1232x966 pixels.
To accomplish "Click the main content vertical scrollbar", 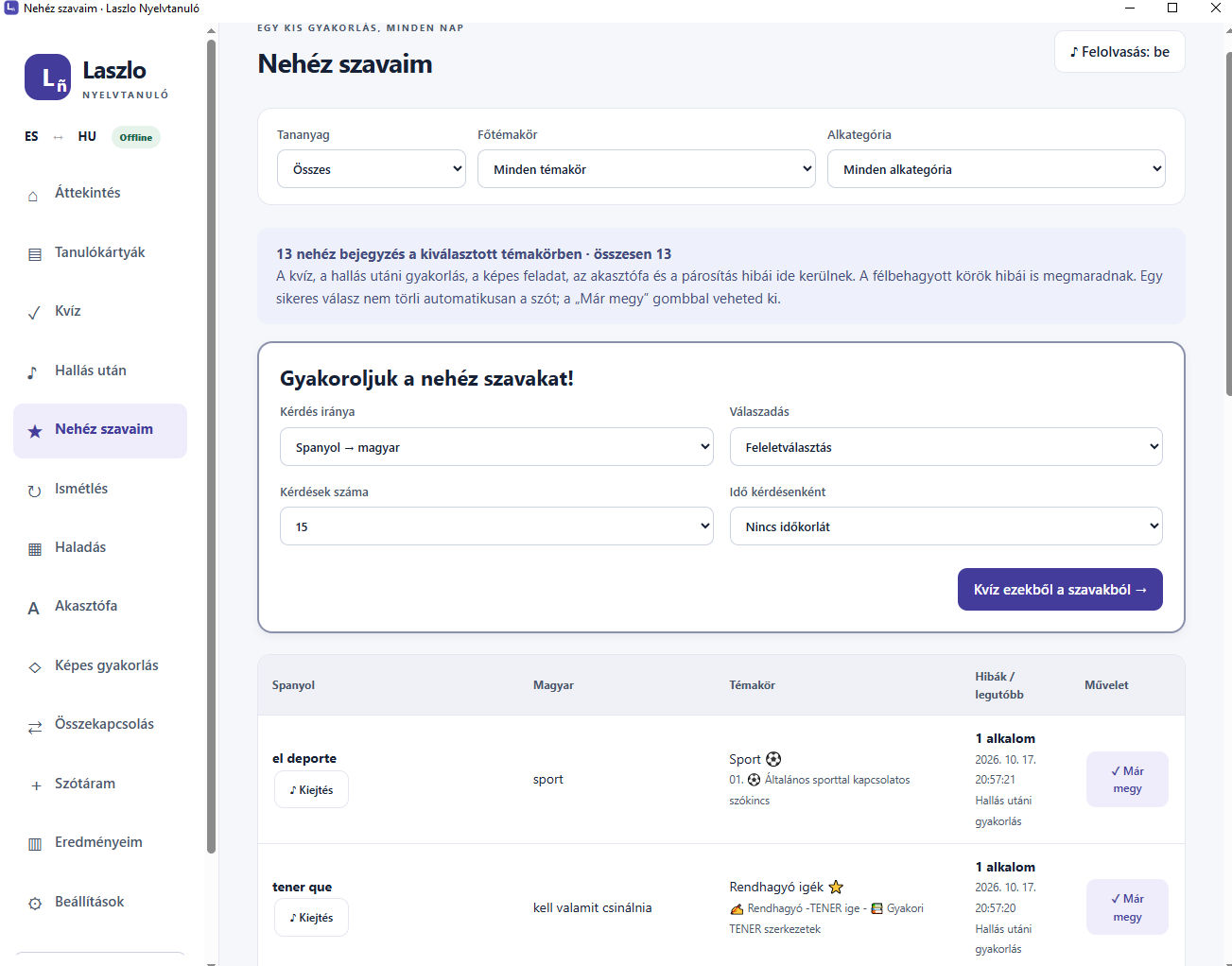I will [1227, 223].
